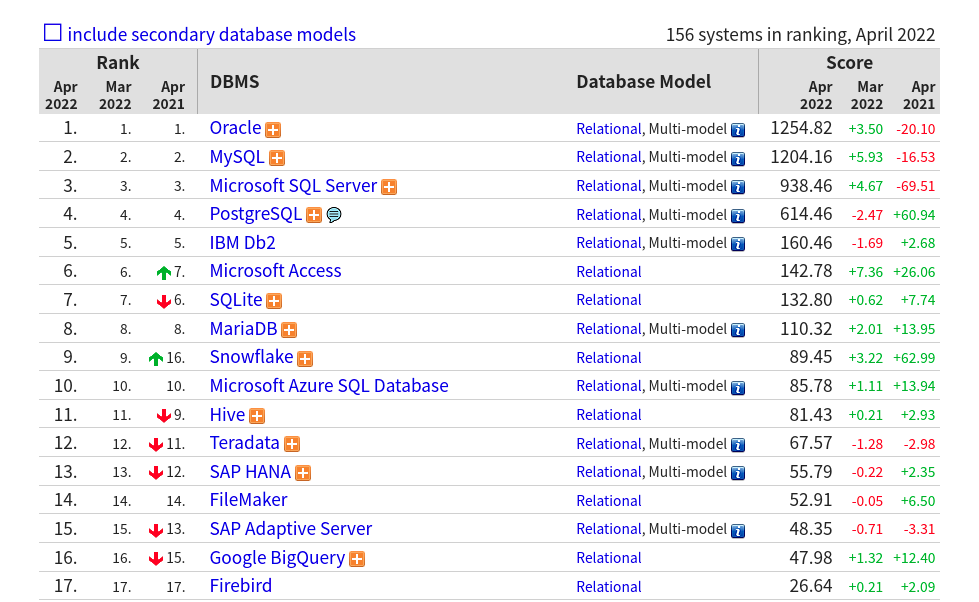The width and height of the screenshot is (979, 602).
Task: Enable the include secondary database models checkbox
Action: [x=52, y=32]
